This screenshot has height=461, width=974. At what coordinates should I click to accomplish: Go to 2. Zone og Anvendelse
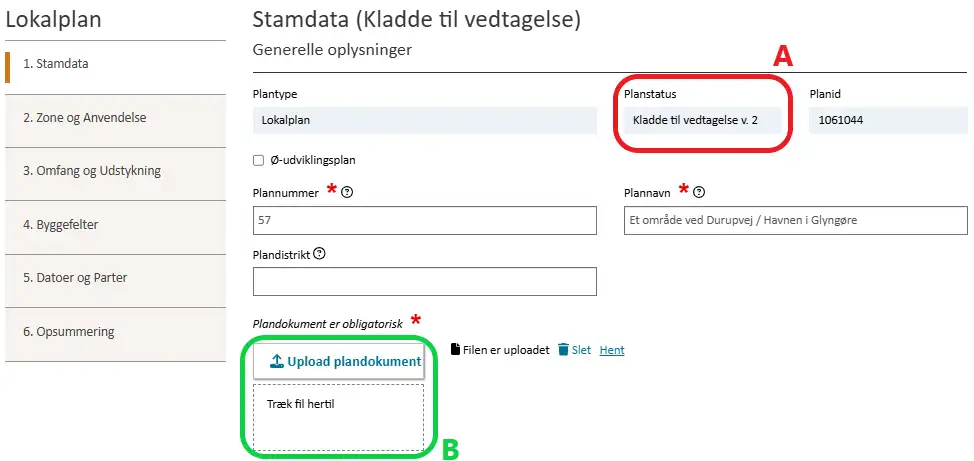click(x=116, y=117)
